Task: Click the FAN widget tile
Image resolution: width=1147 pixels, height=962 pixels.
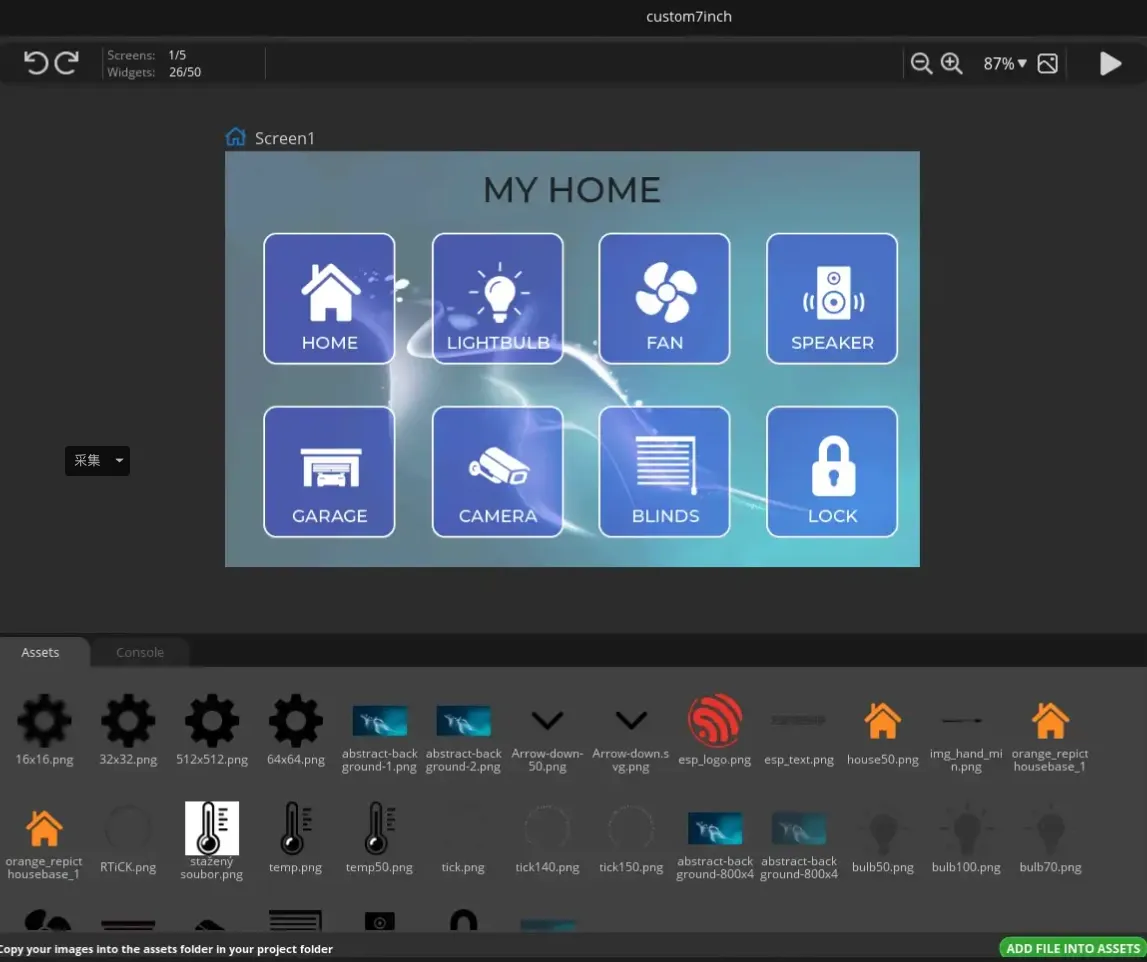Action: tap(664, 299)
